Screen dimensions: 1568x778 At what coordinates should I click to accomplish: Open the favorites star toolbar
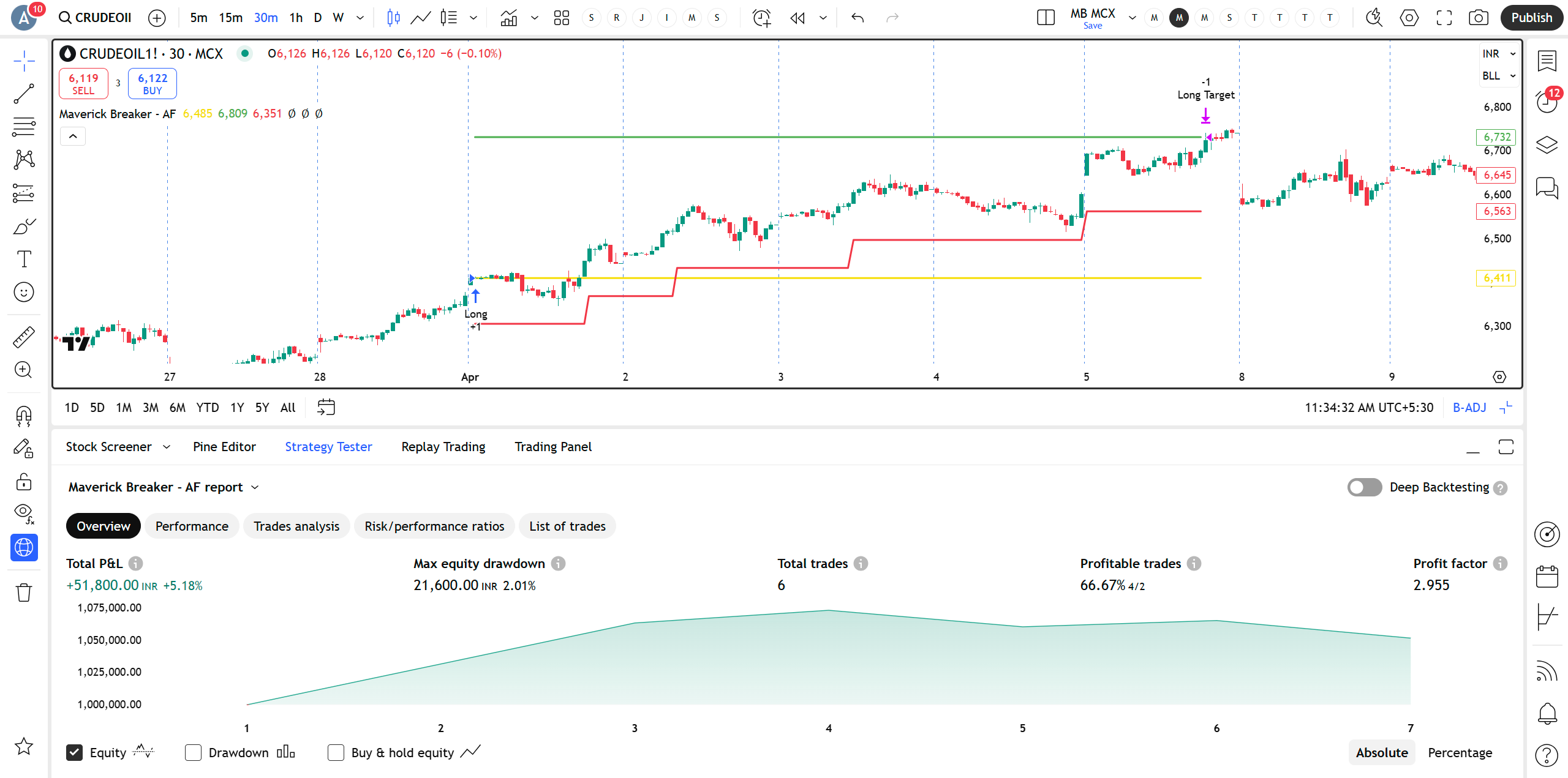click(24, 746)
